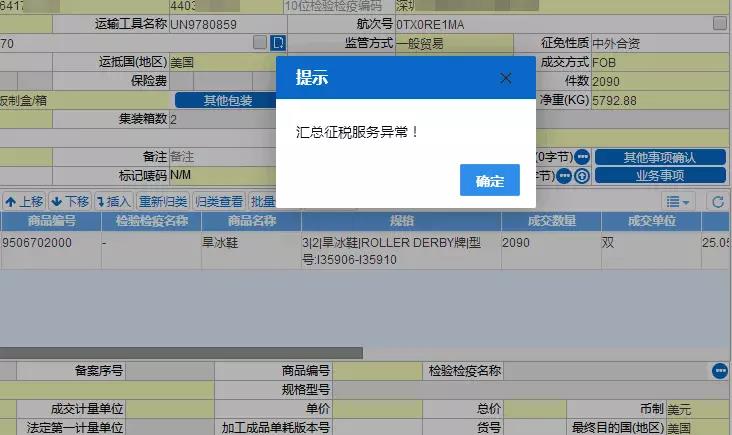Sort by the 商品编号 column header
The width and height of the screenshot is (732, 435).
(51, 221)
